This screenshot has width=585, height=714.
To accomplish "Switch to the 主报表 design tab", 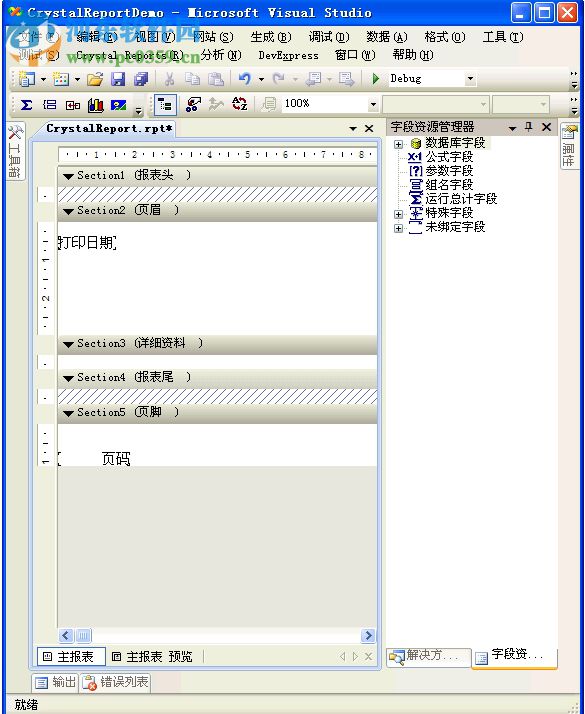I will [71, 657].
